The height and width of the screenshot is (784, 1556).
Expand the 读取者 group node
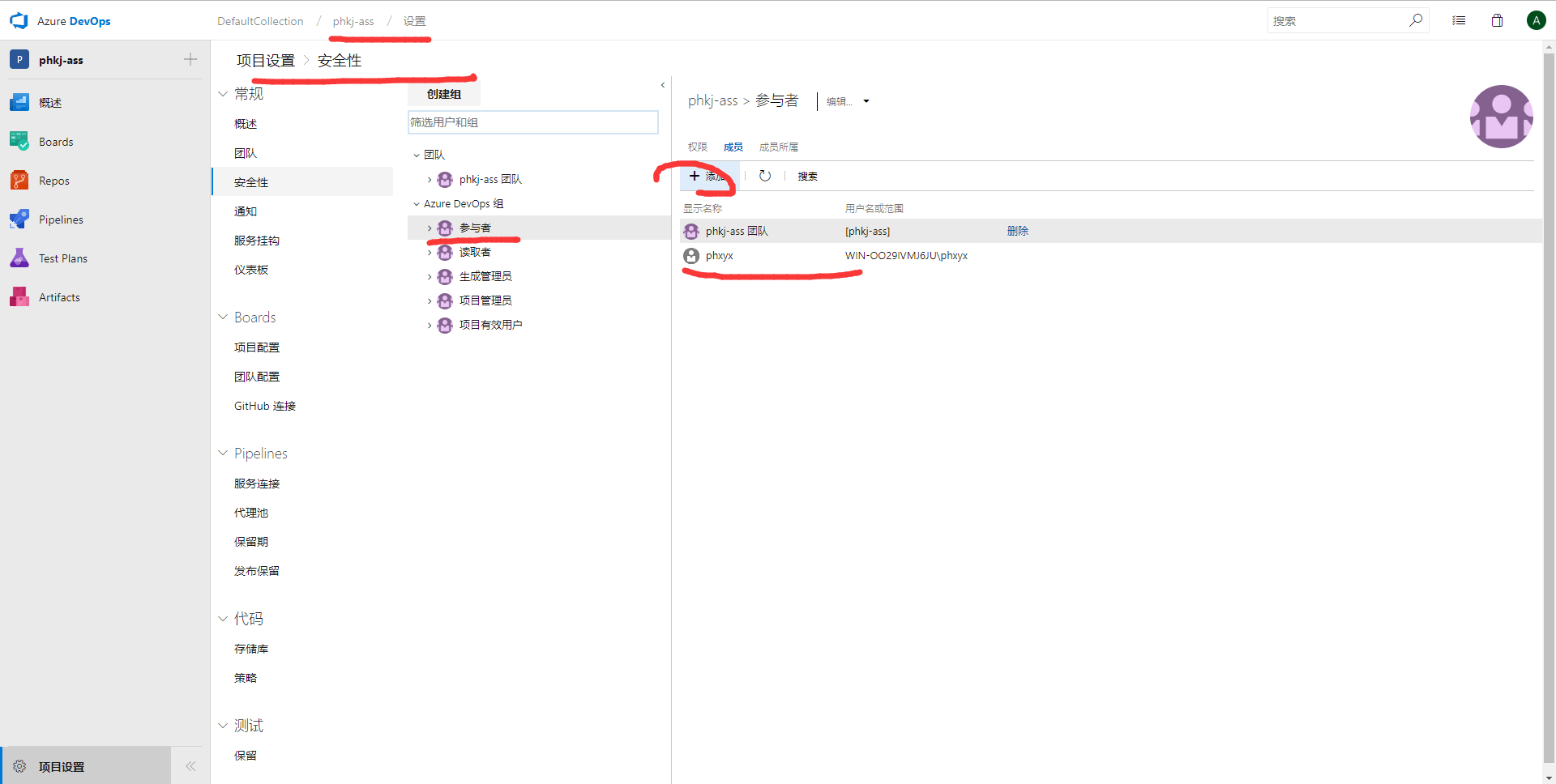[430, 253]
